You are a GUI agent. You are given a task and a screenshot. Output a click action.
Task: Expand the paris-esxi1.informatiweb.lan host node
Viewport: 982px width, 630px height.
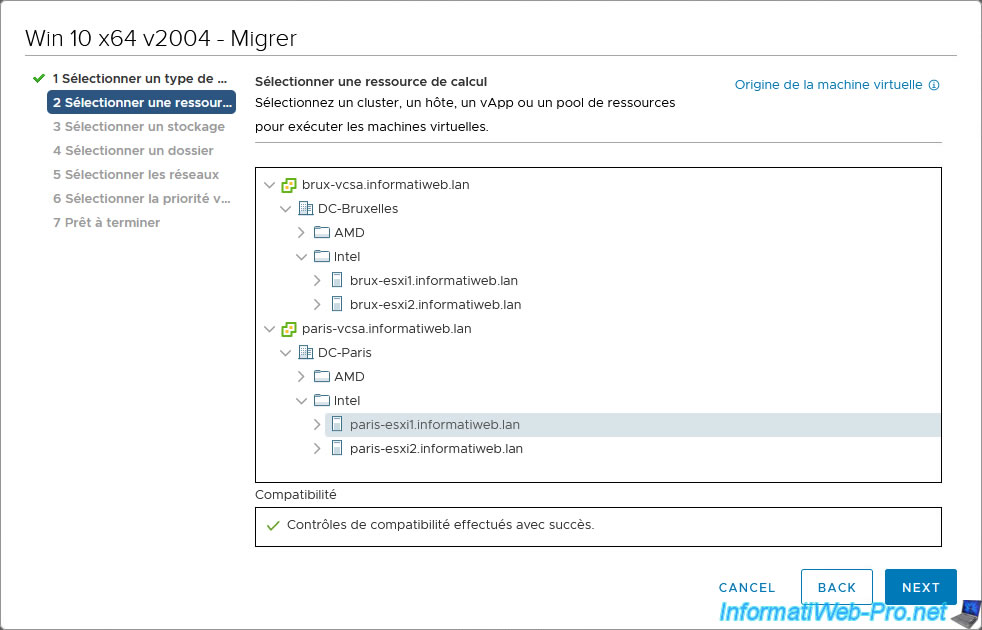pyautogui.click(x=317, y=425)
